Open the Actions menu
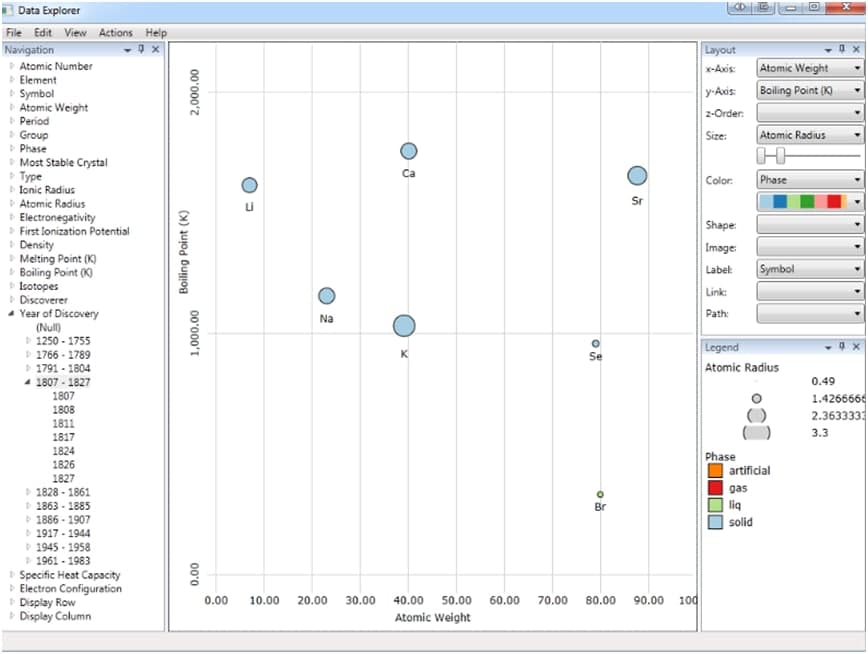Screen dimensions: 868x654 click(115, 31)
